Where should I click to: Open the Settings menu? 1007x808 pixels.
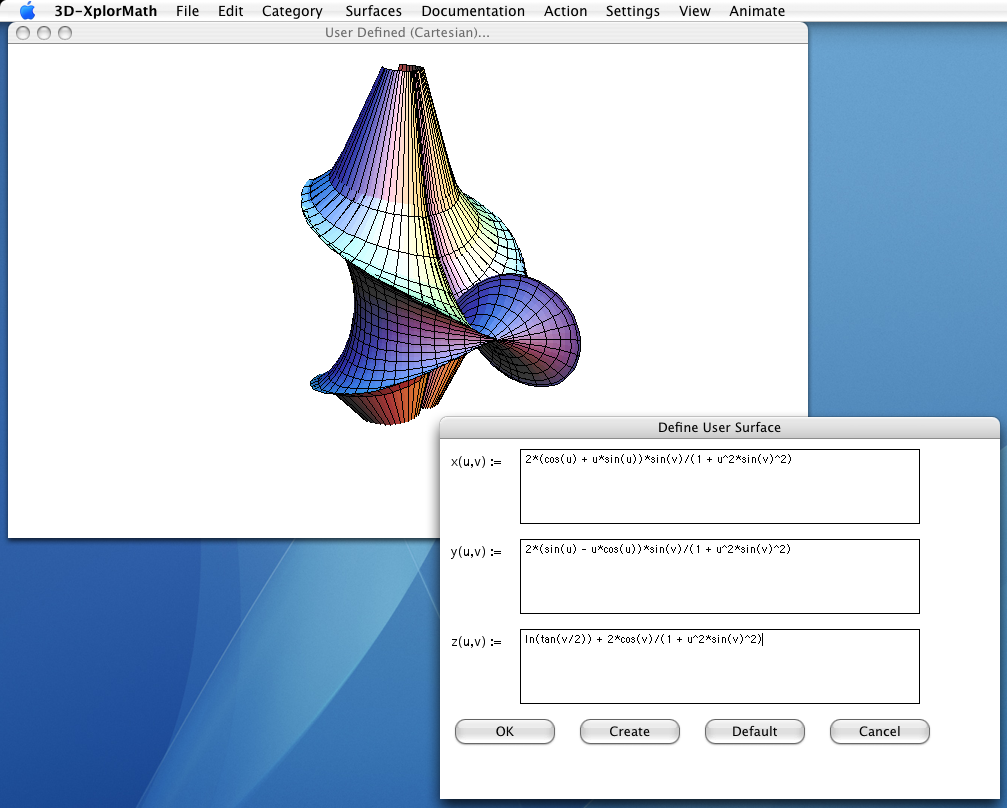pyautogui.click(x=633, y=11)
